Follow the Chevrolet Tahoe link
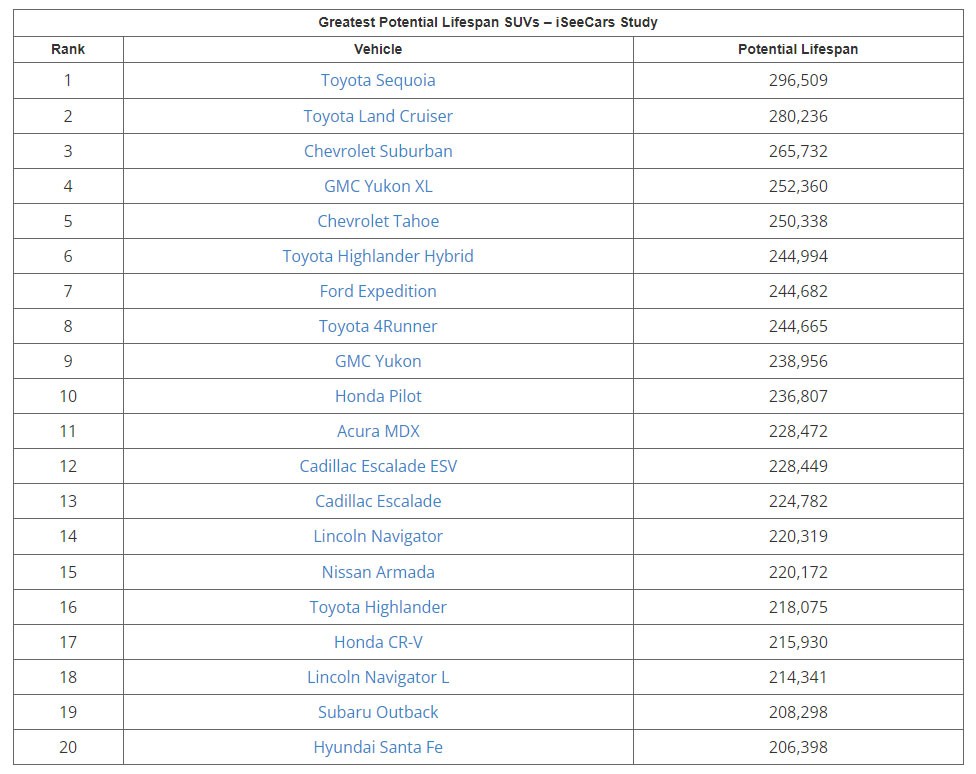Screen dimensions: 976x774 [378, 221]
